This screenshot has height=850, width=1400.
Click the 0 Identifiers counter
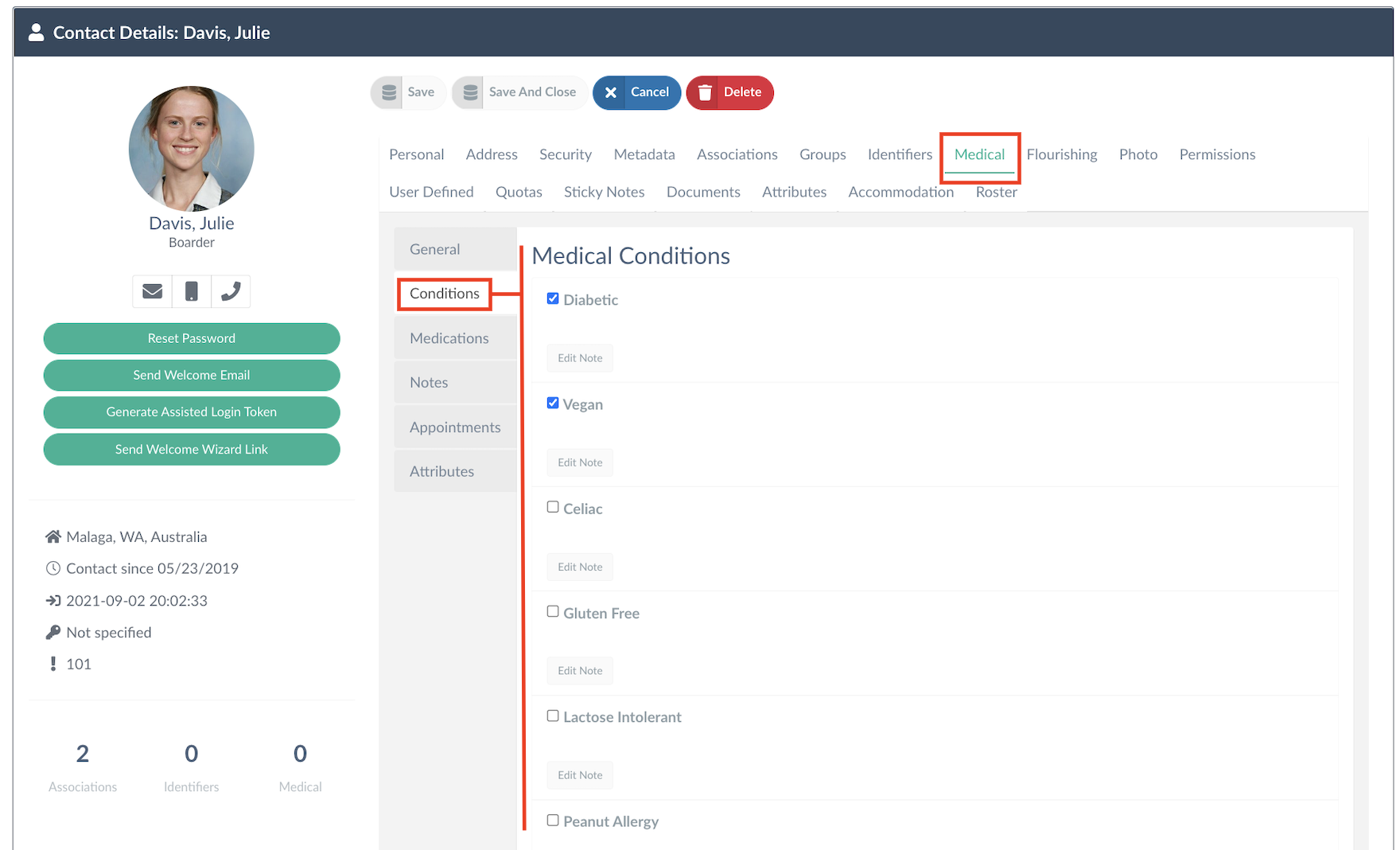point(192,767)
